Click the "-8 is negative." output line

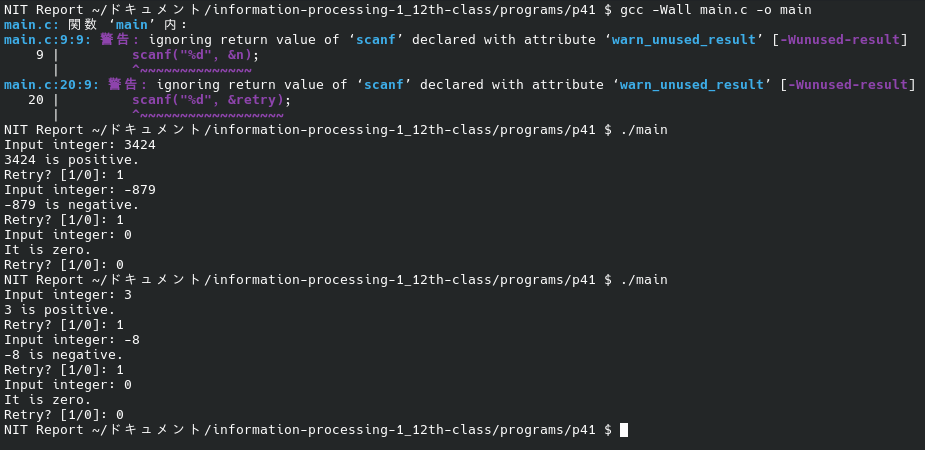tap(63, 354)
